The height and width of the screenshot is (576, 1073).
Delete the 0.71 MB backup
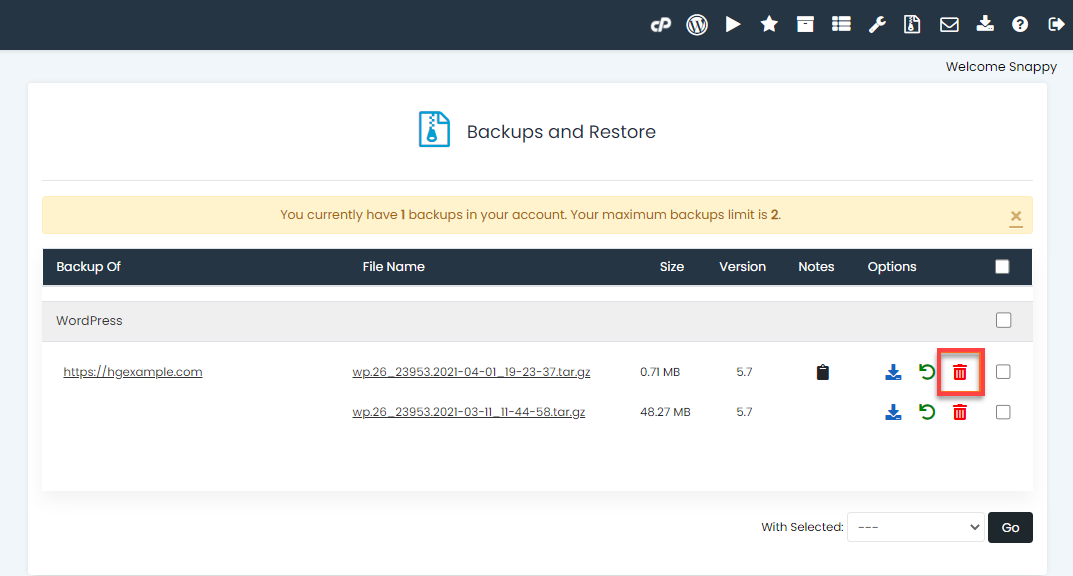[960, 372]
